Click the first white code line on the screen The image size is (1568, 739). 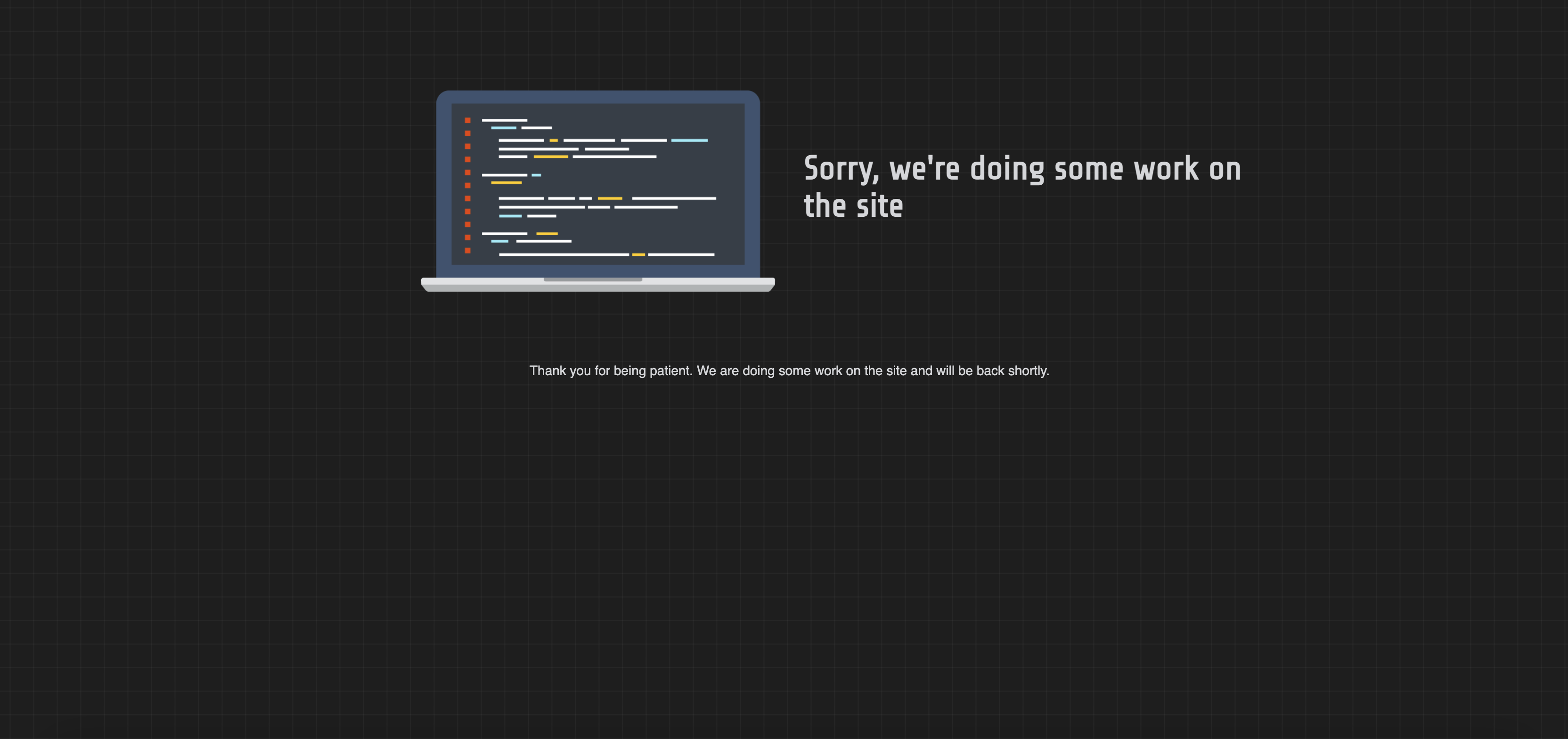pyautogui.click(x=504, y=121)
